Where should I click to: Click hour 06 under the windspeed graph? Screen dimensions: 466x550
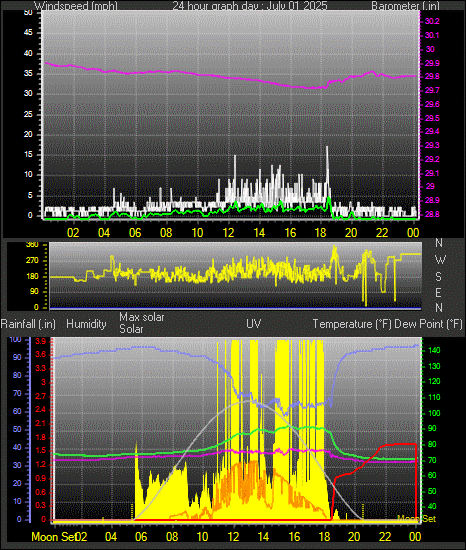pos(135,233)
